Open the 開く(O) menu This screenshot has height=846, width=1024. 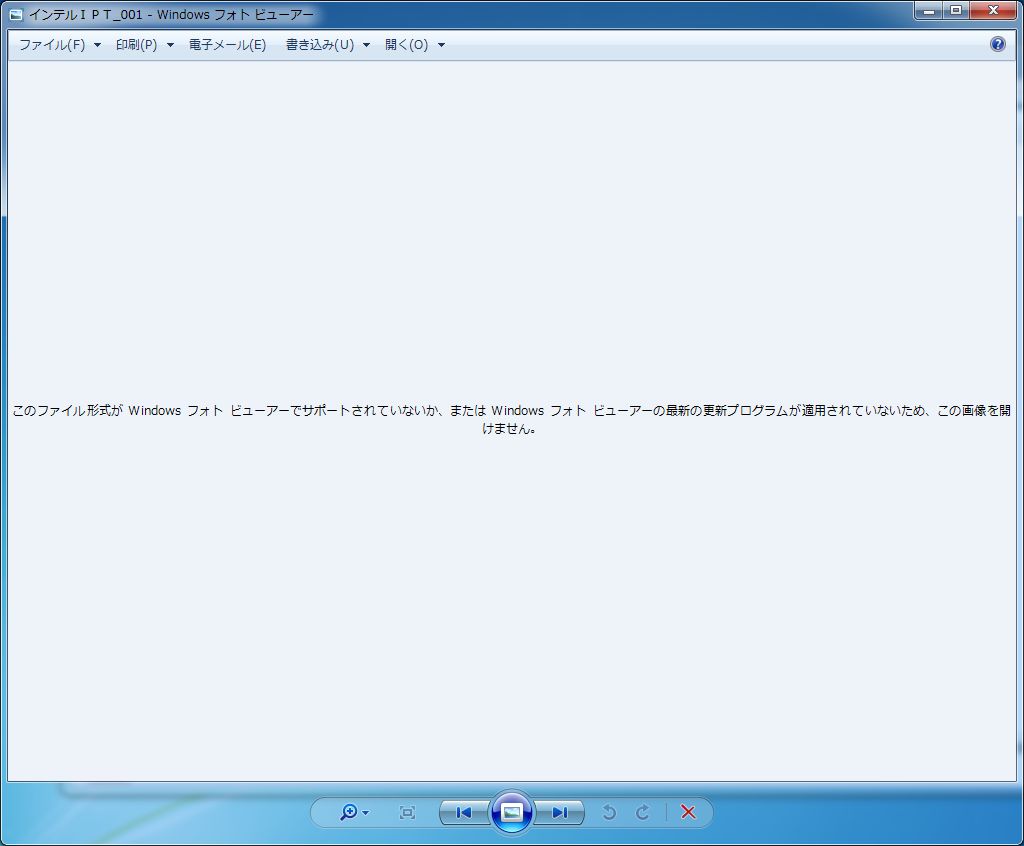[406, 44]
